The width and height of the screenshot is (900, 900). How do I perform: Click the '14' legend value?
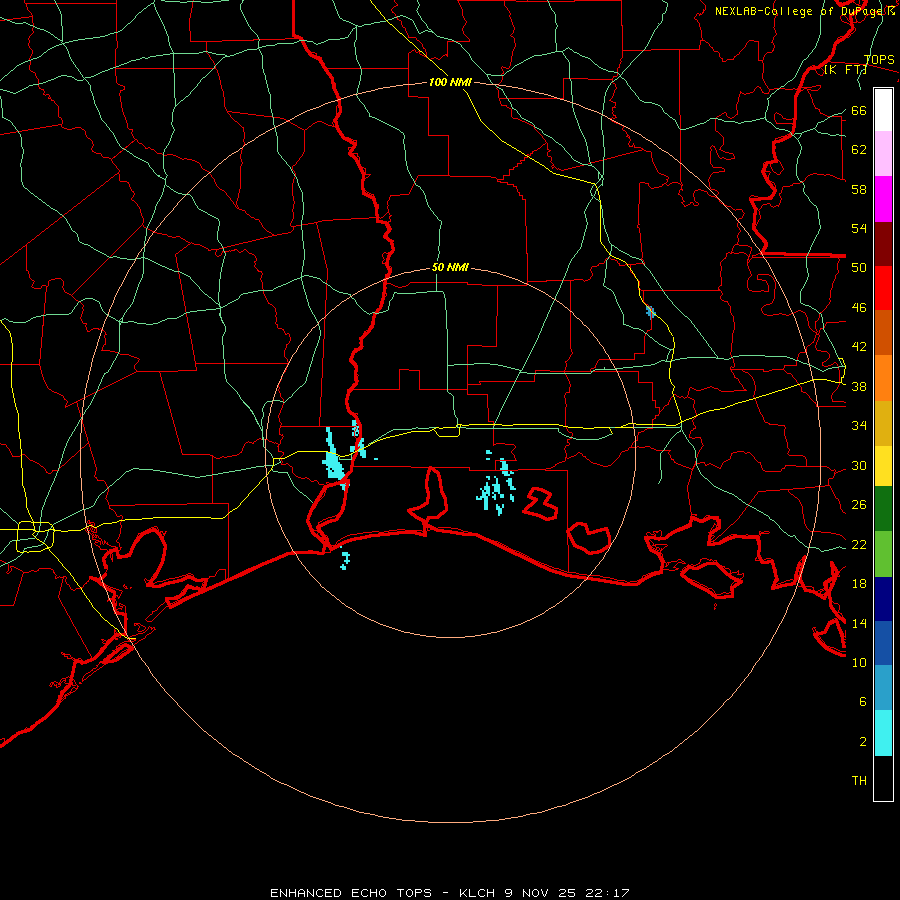(x=859, y=623)
